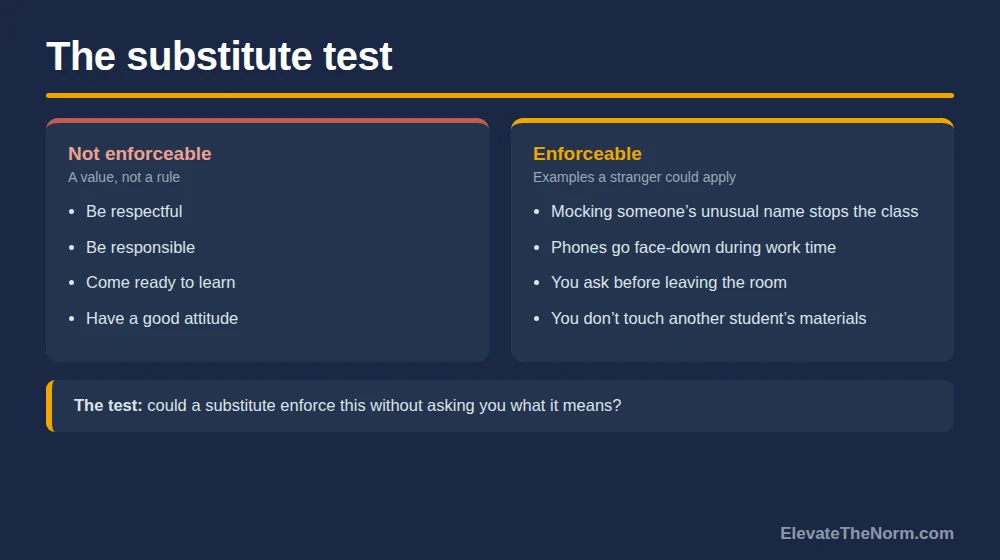The image size is (1000, 560).
Task: Click the substitute enforce question text
Action: 384,406
